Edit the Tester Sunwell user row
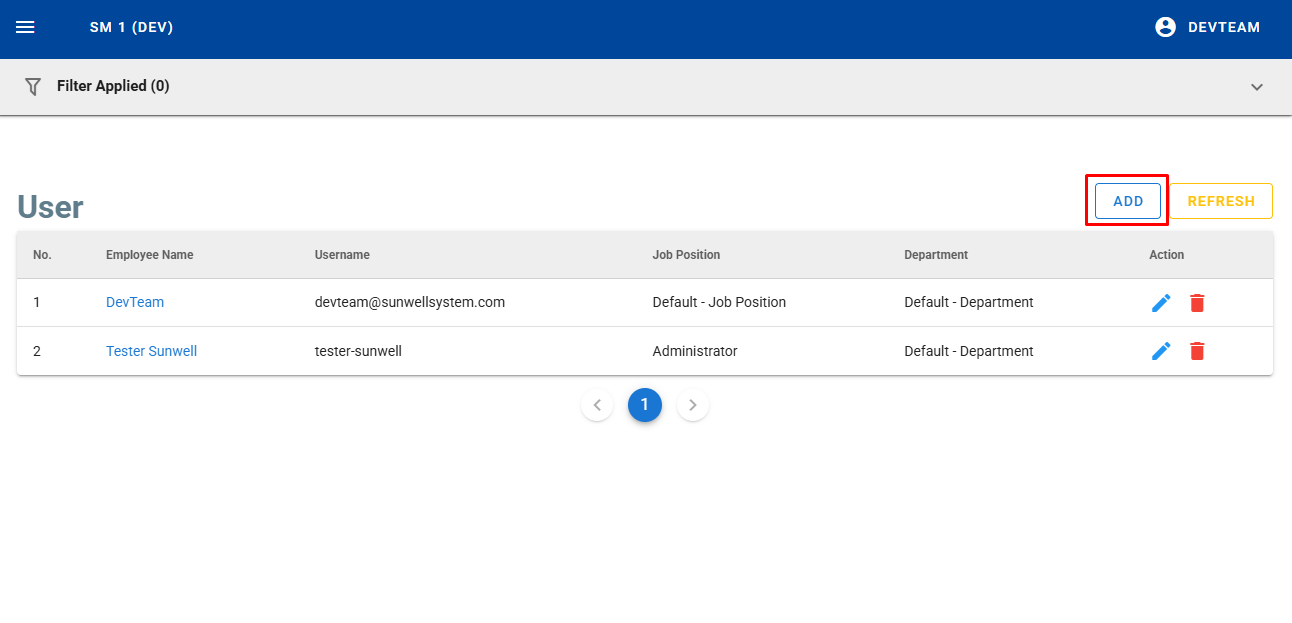This screenshot has height=623, width=1292. [x=1161, y=351]
